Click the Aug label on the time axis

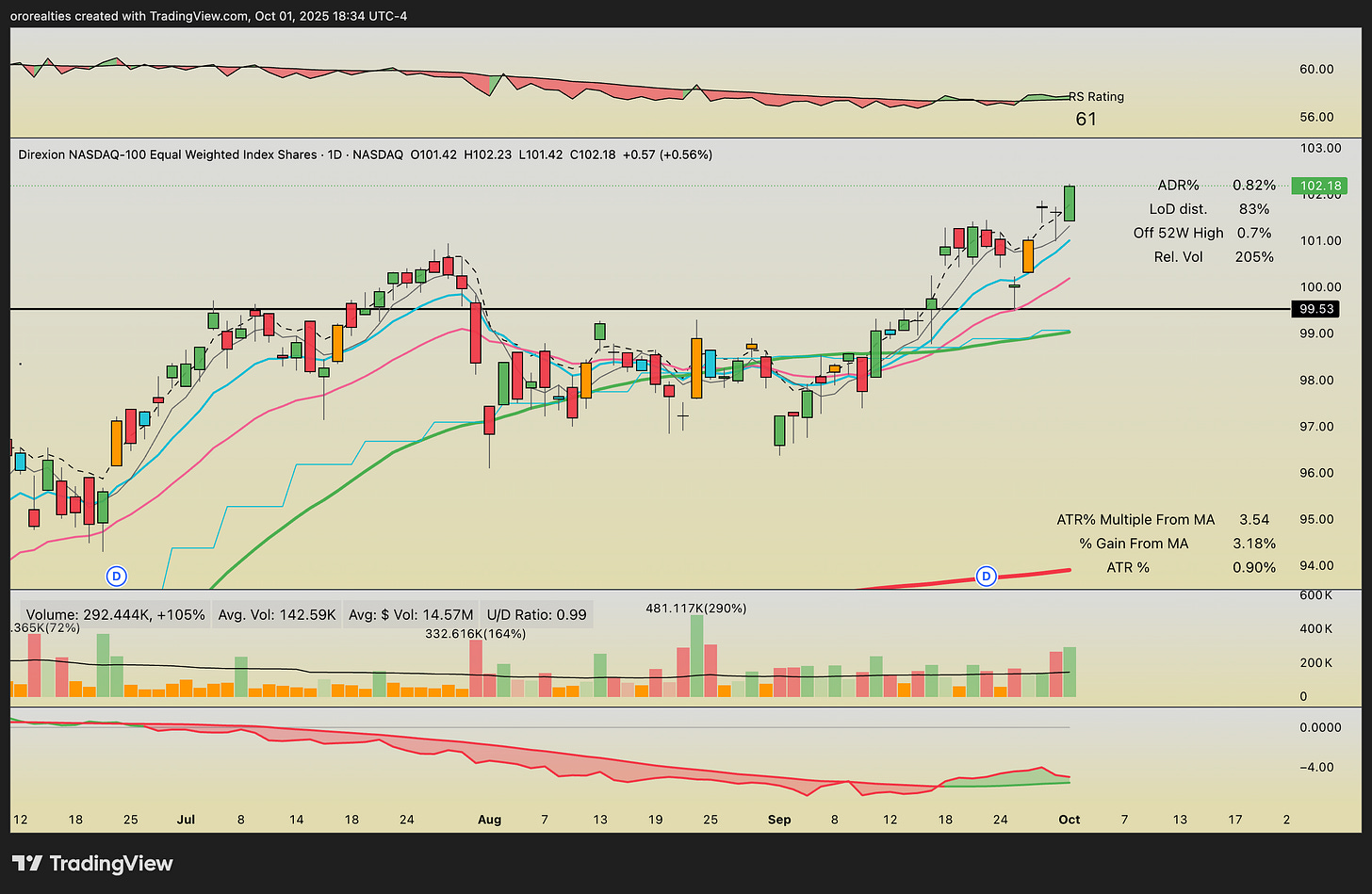coord(489,820)
